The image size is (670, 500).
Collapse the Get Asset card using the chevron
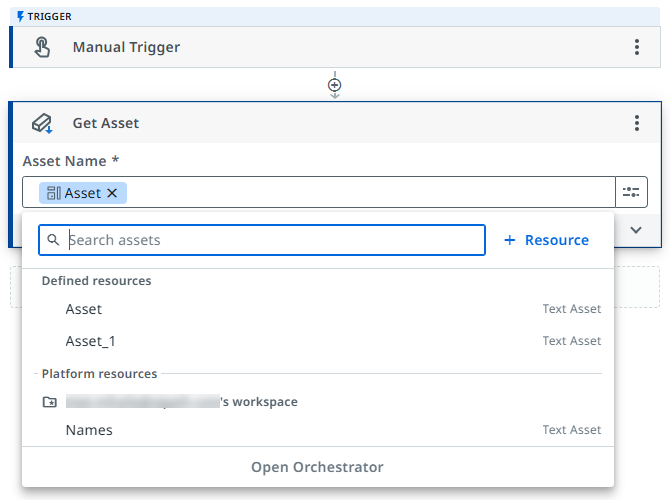(x=636, y=230)
